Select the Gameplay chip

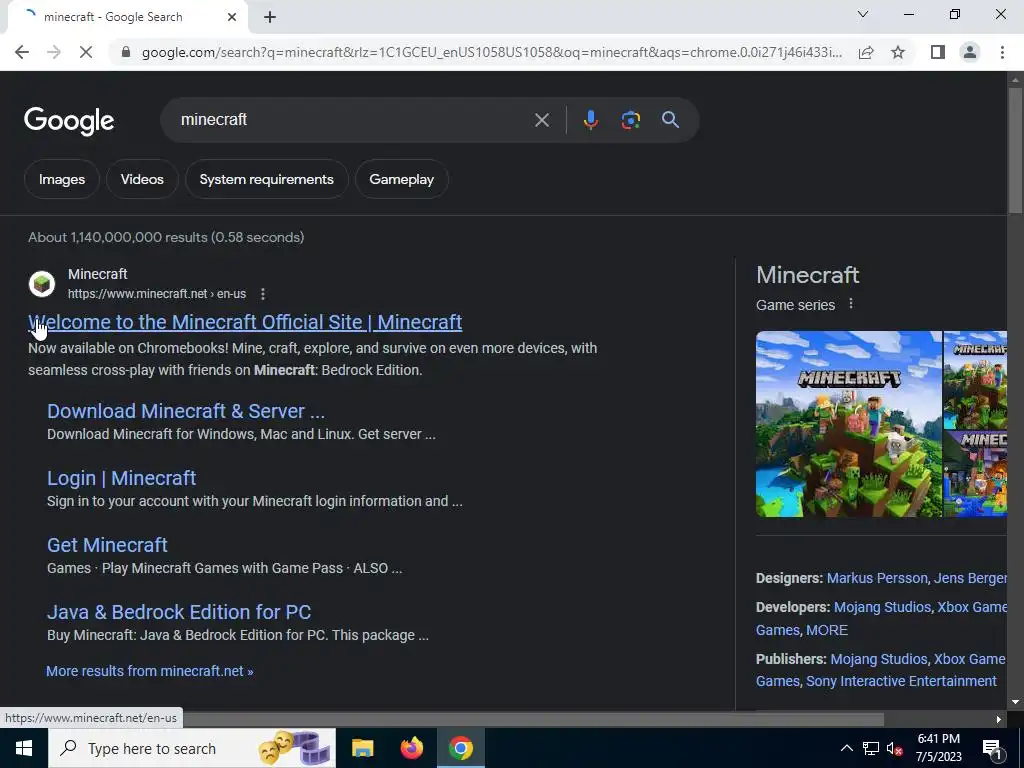[x=402, y=179]
